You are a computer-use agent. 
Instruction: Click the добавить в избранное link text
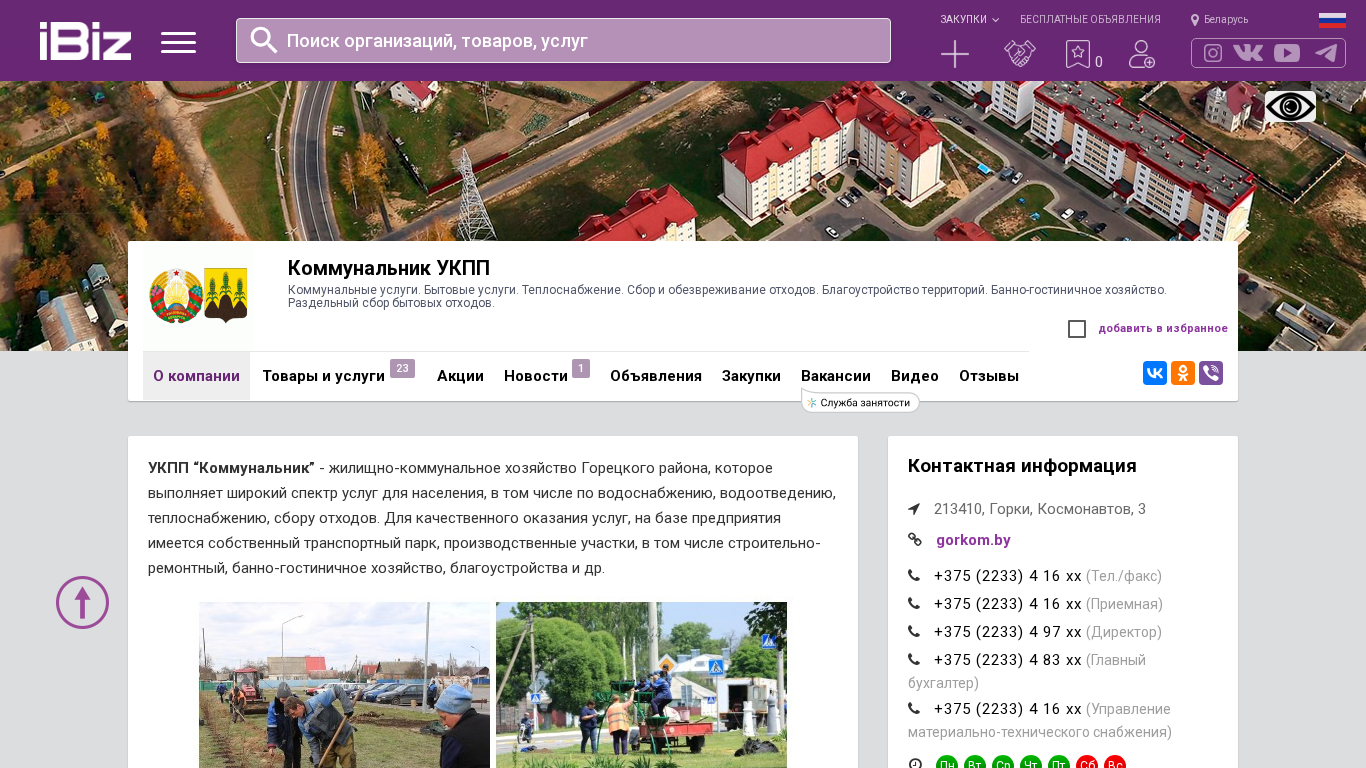[x=1163, y=328]
